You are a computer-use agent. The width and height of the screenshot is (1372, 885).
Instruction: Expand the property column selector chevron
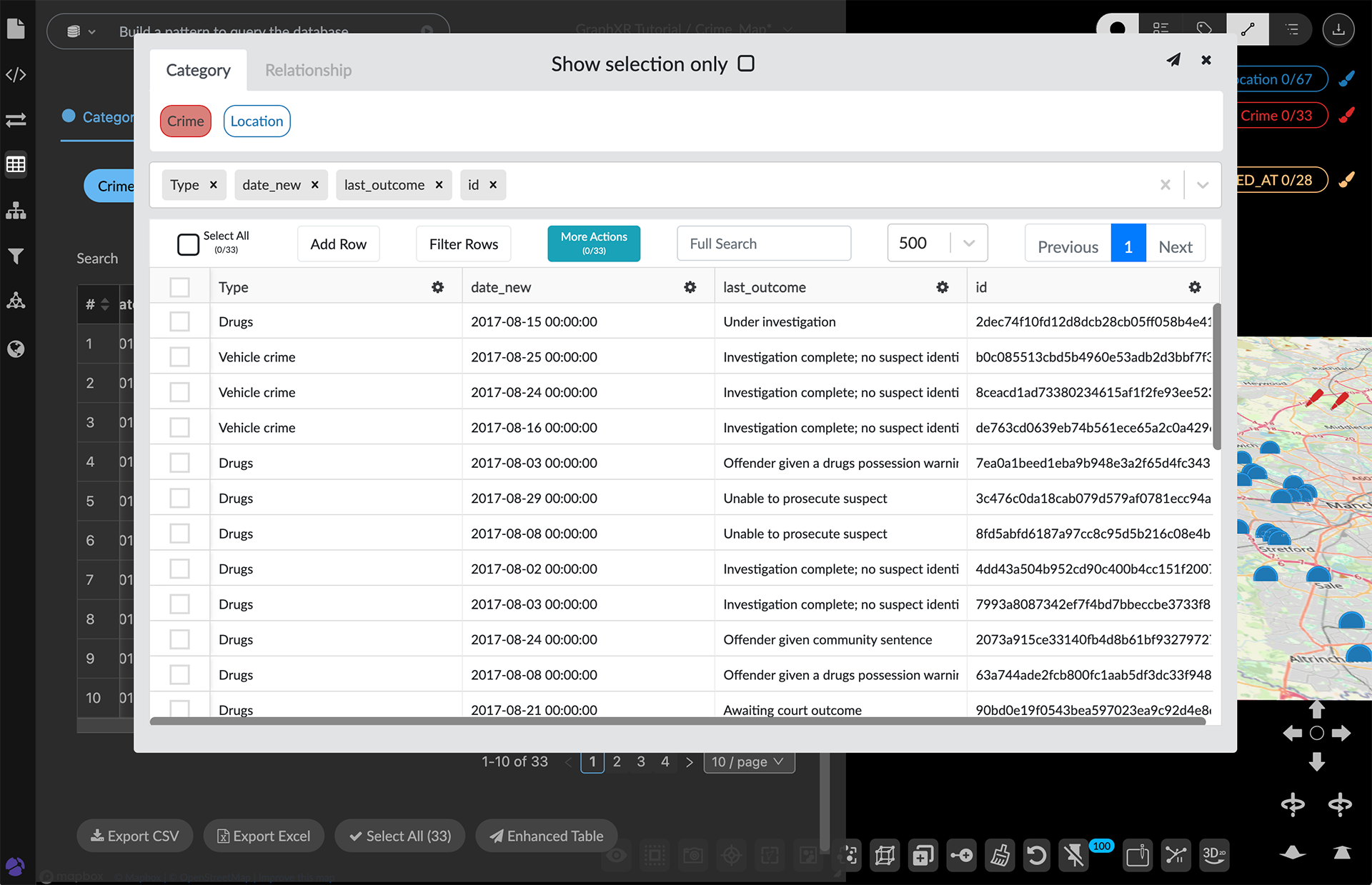(1203, 185)
